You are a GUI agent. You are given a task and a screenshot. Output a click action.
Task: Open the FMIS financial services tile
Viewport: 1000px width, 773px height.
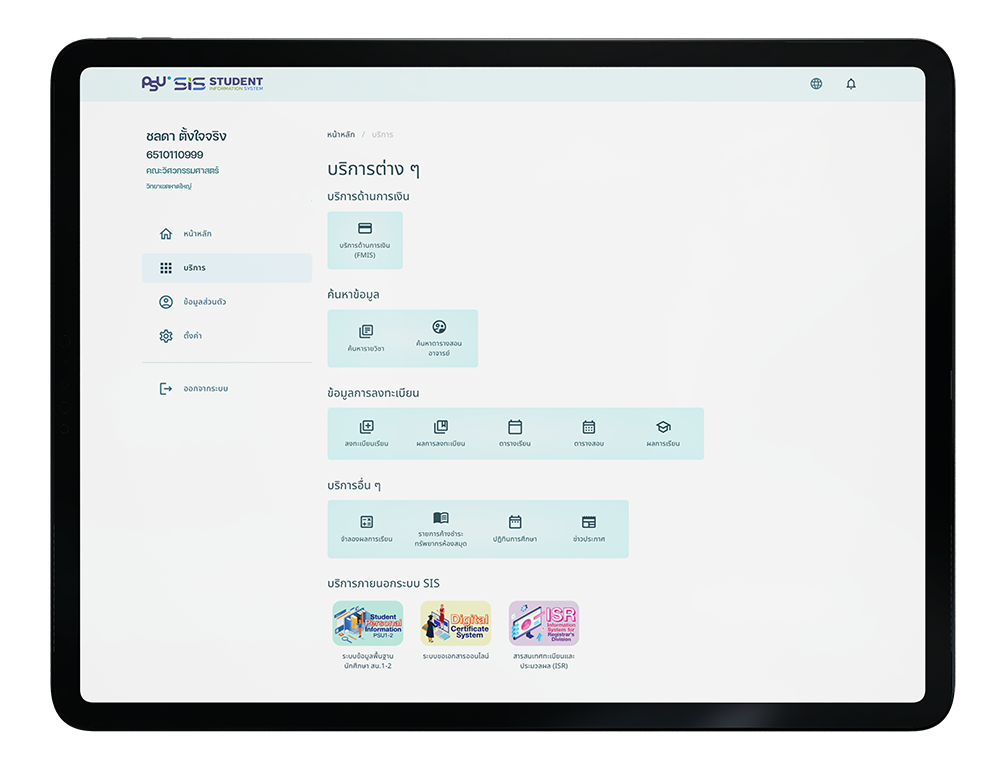tap(364, 240)
